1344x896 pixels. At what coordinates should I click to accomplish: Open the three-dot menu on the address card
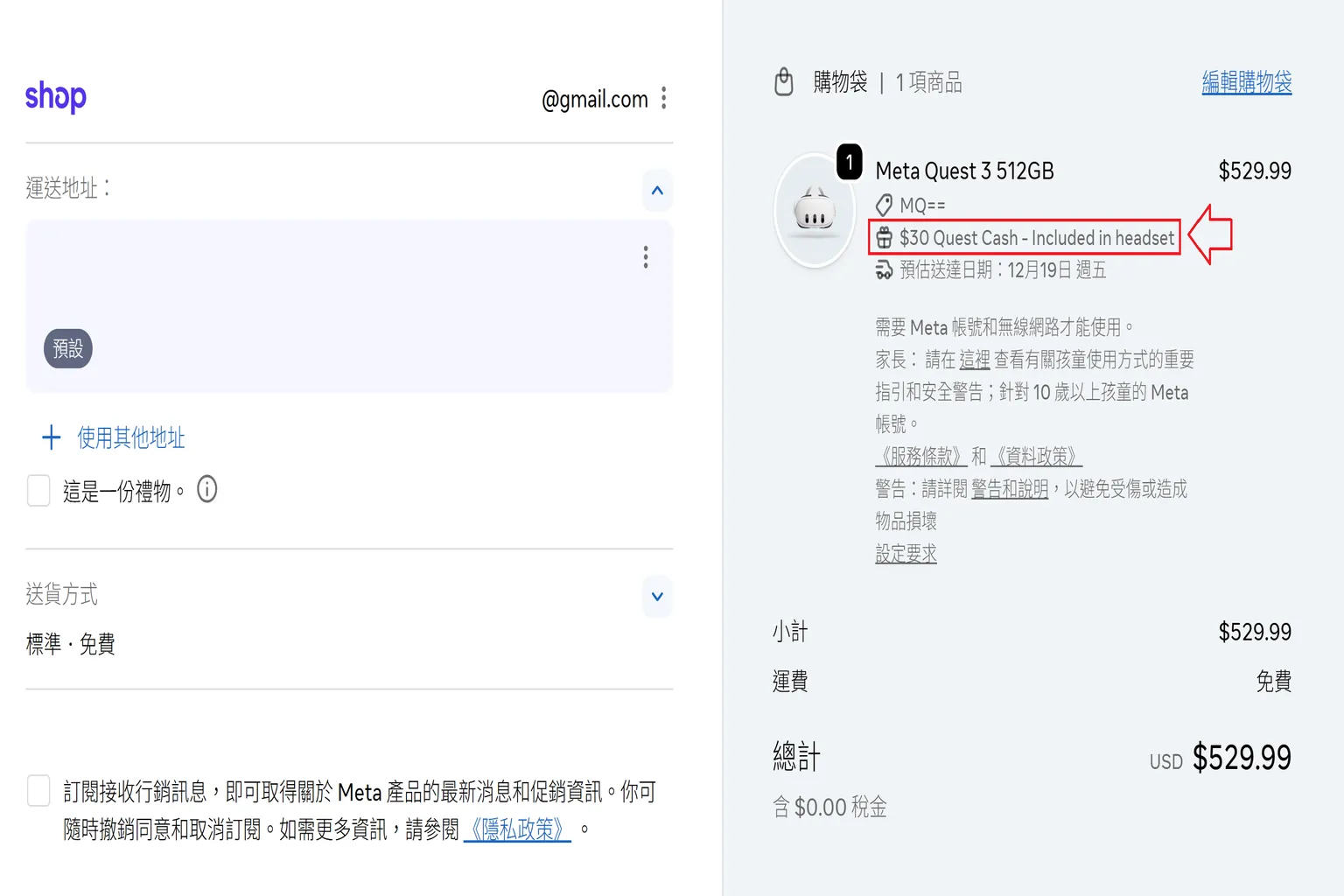tap(645, 257)
